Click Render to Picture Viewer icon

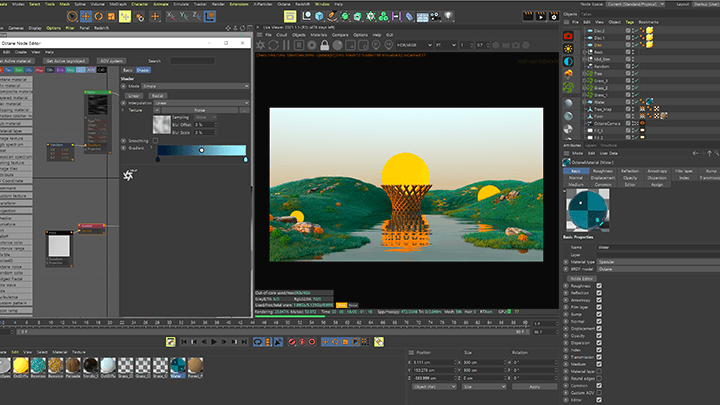click(x=541, y=17)
